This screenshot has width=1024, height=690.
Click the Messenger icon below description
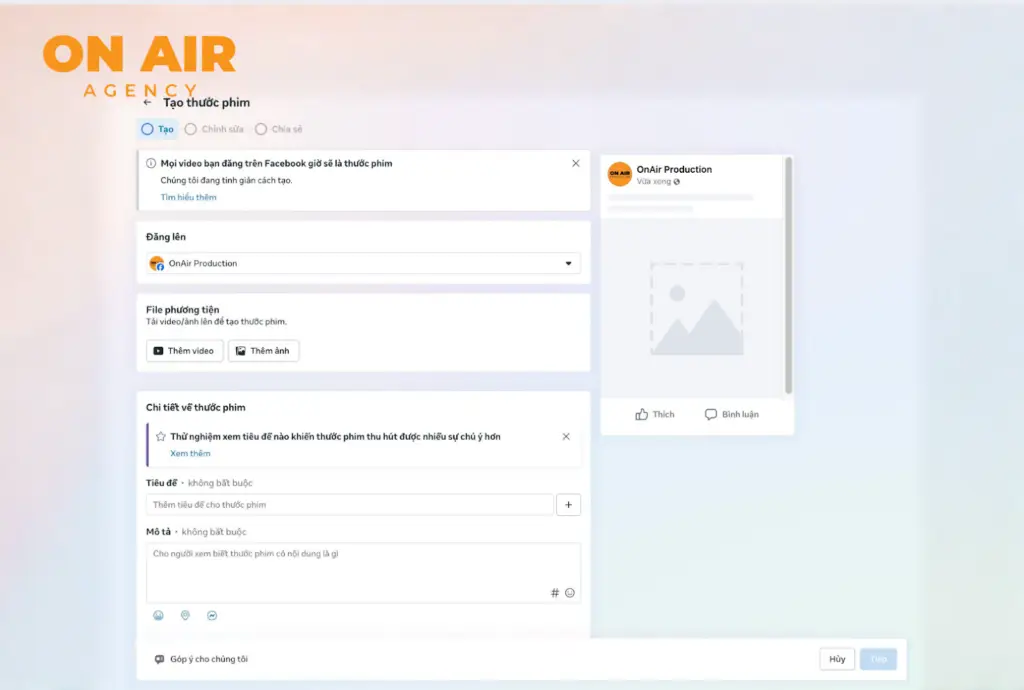[212, 615]
